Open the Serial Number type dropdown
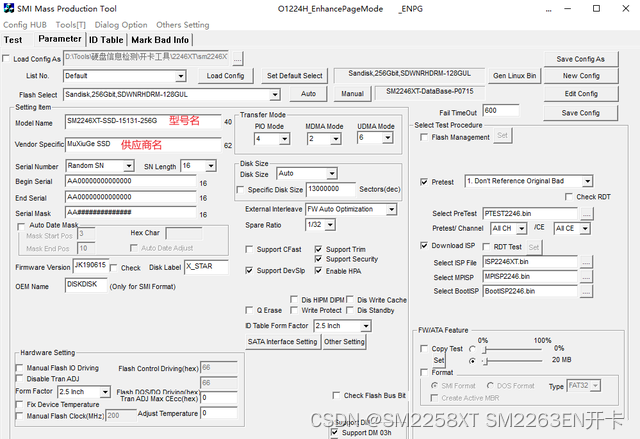This screenshot has width=640, height=439. pos(129,166)
